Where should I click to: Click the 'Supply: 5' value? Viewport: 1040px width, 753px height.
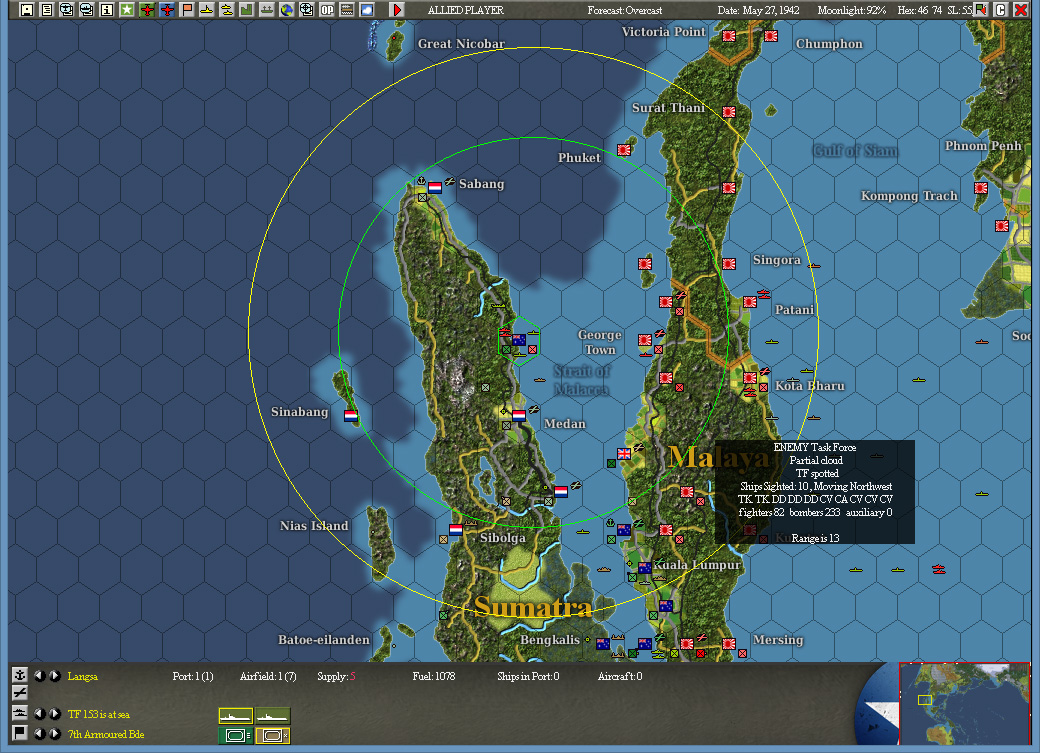pyautogui.click(x=336, y=676)
